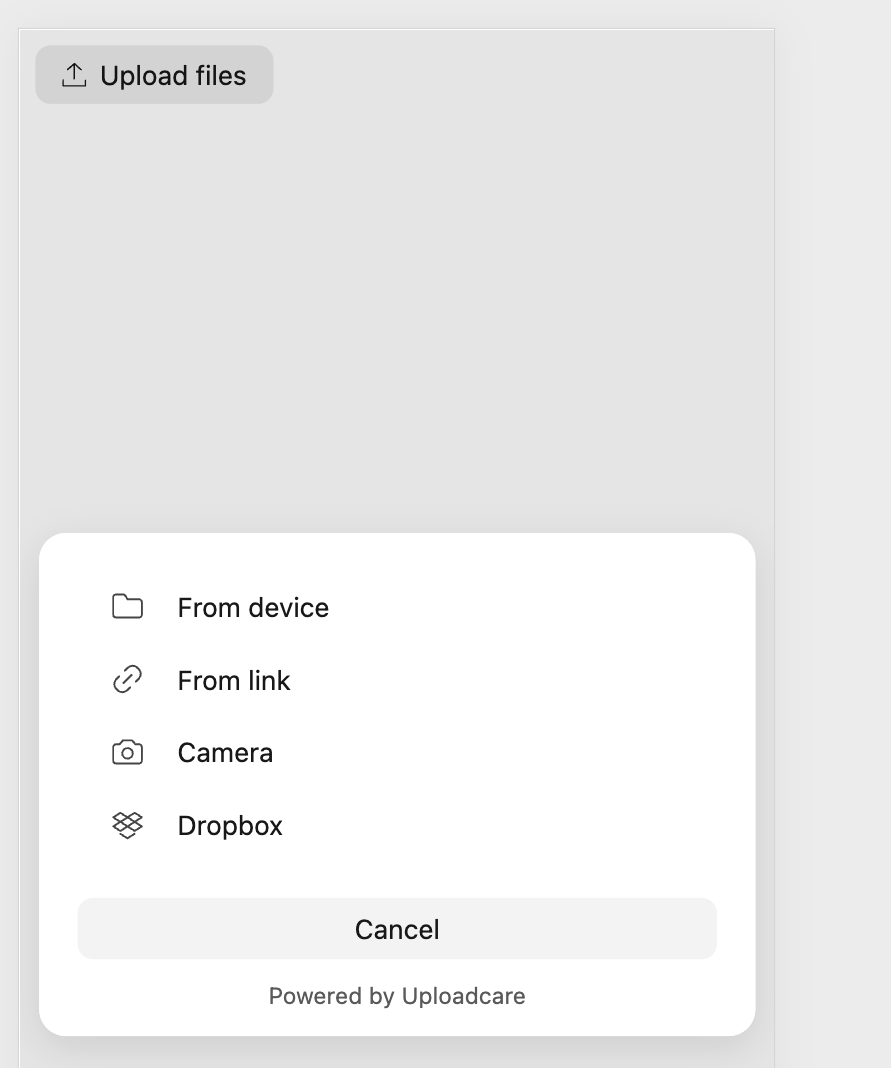The height and width of the screenshot is (1068, 891).
Task: Click the gray drop zone area
Action: [x=400, y=300]
